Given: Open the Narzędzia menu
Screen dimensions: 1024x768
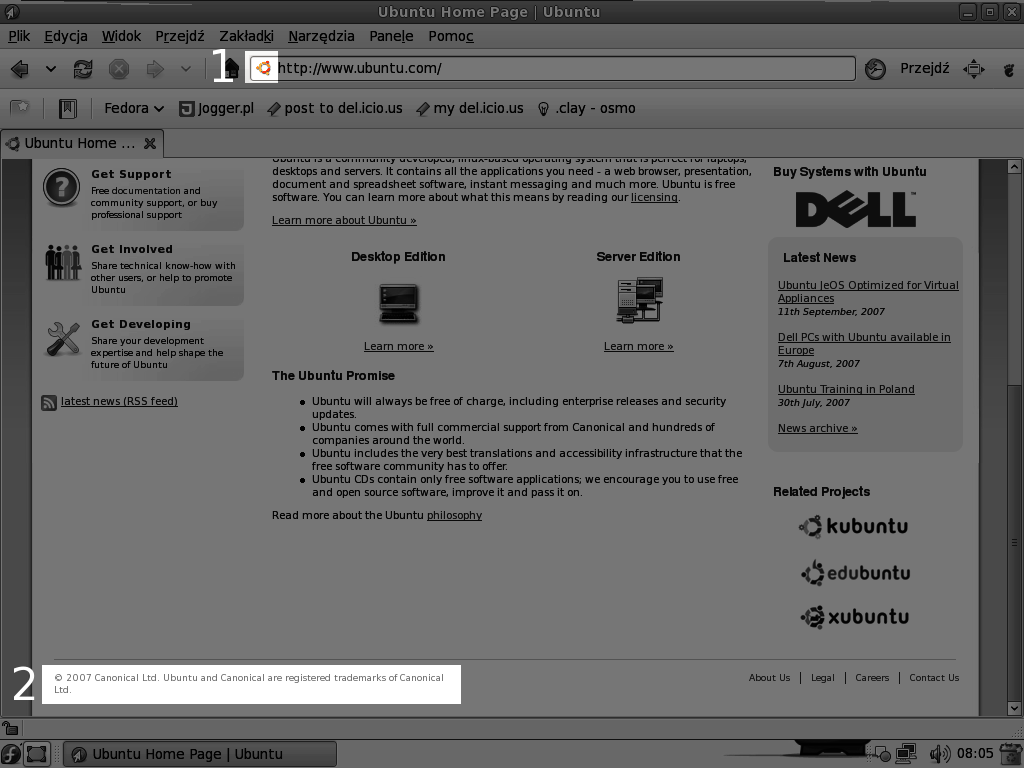Looking at the screenshot, I should coord(321,36).
